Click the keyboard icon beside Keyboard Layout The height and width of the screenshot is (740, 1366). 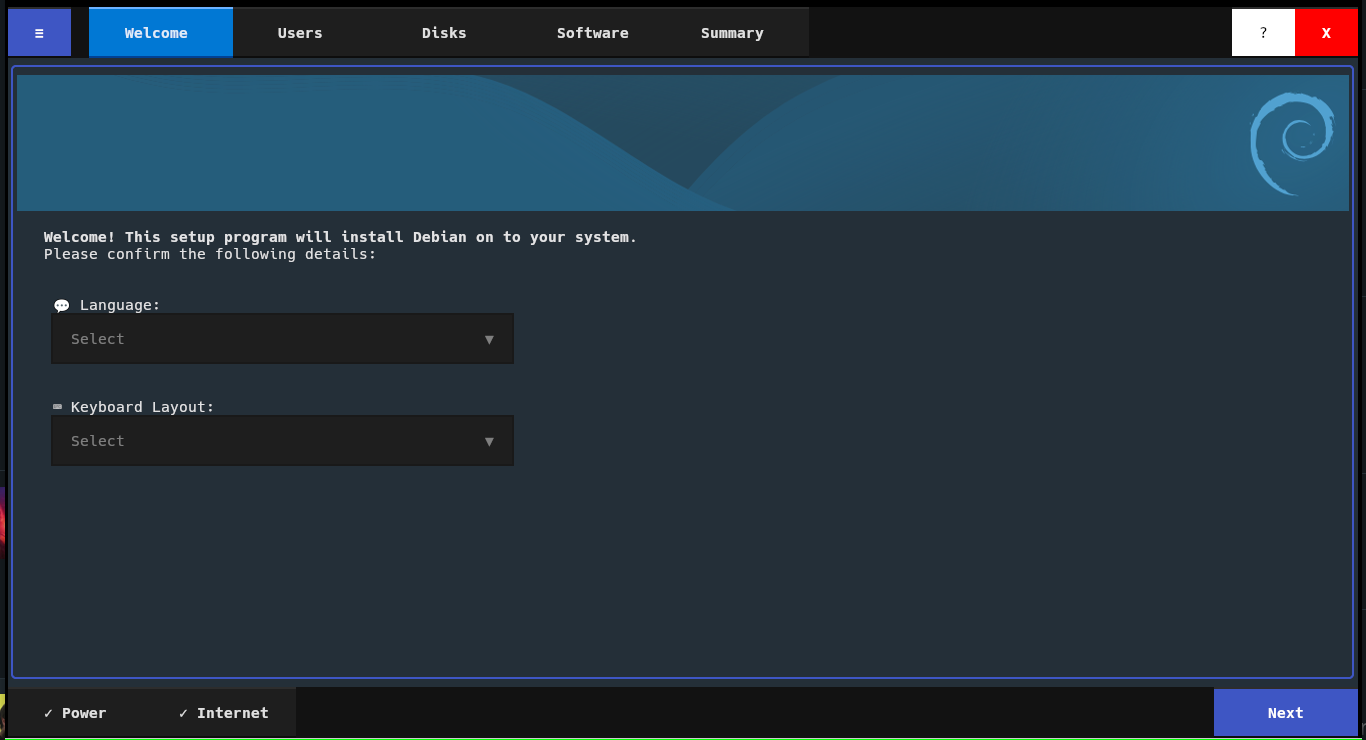click(58, 407)
